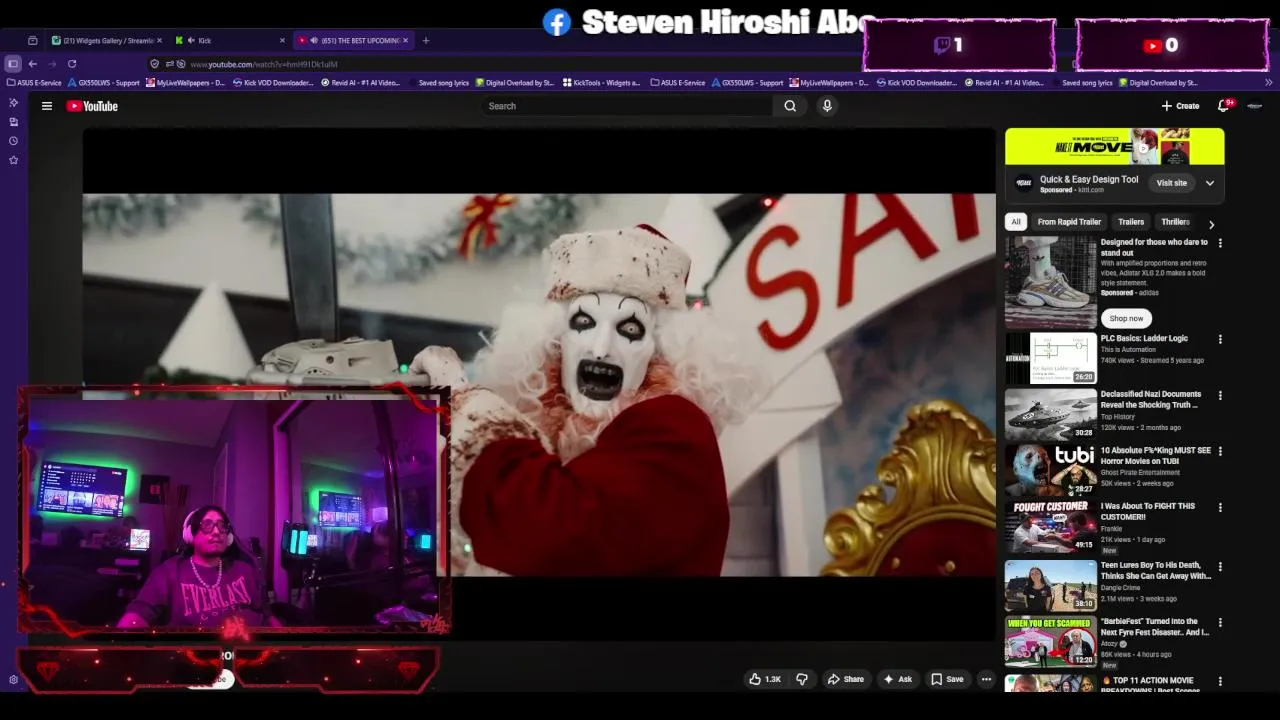
Task: Click the YouTube logo
Action: pyautogui.click(x=92, y=106)
